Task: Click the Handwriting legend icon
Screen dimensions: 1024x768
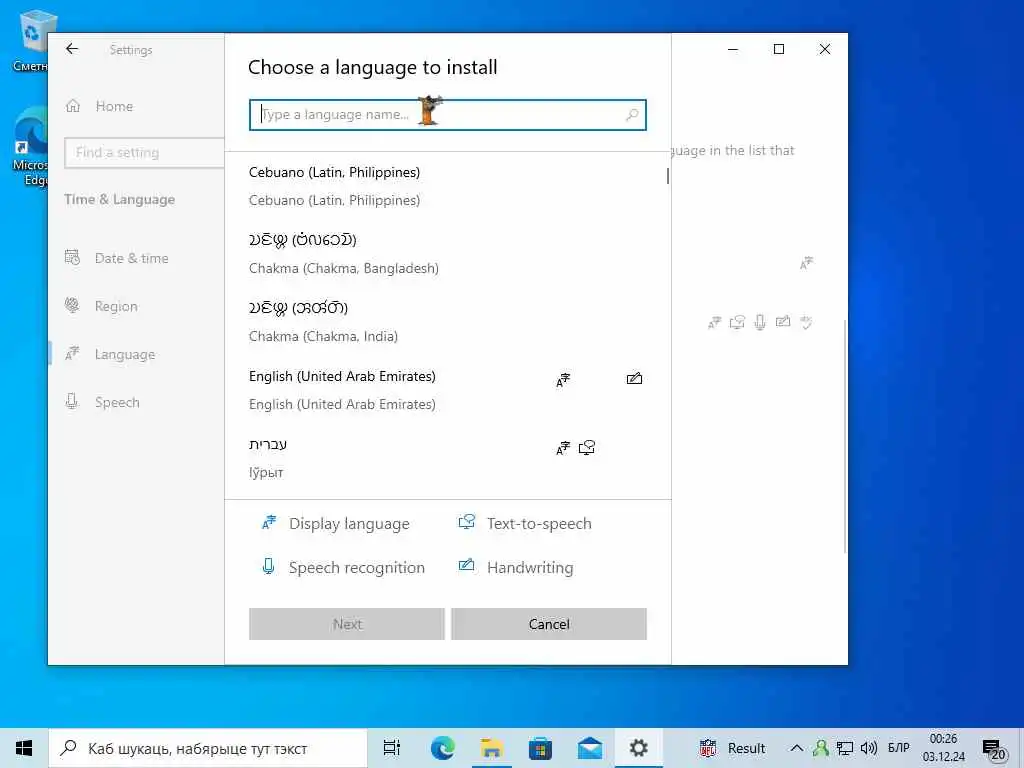Action: point(466,565)
